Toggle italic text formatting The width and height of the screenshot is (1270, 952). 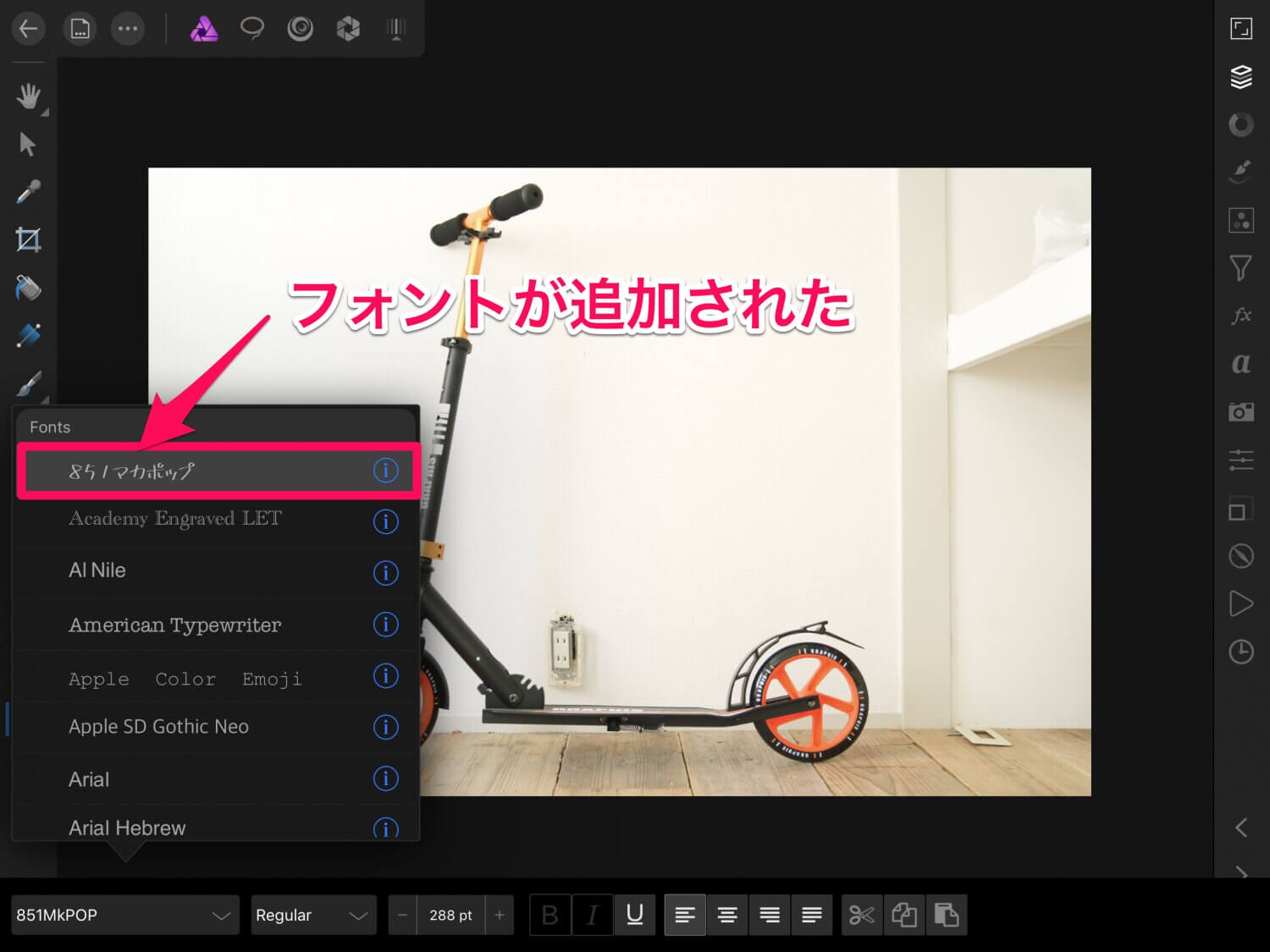(x=593, y=915)
